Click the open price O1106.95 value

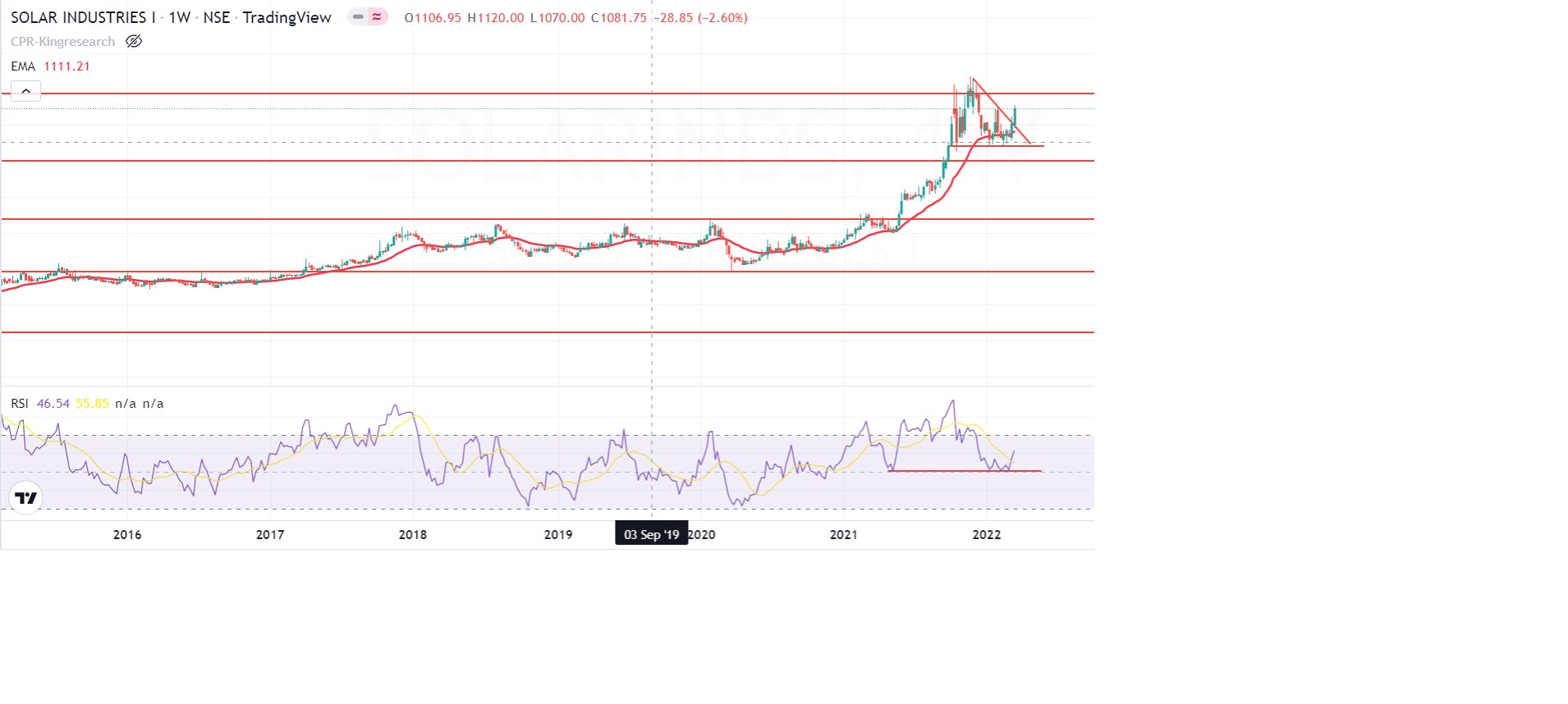point(433,17)
